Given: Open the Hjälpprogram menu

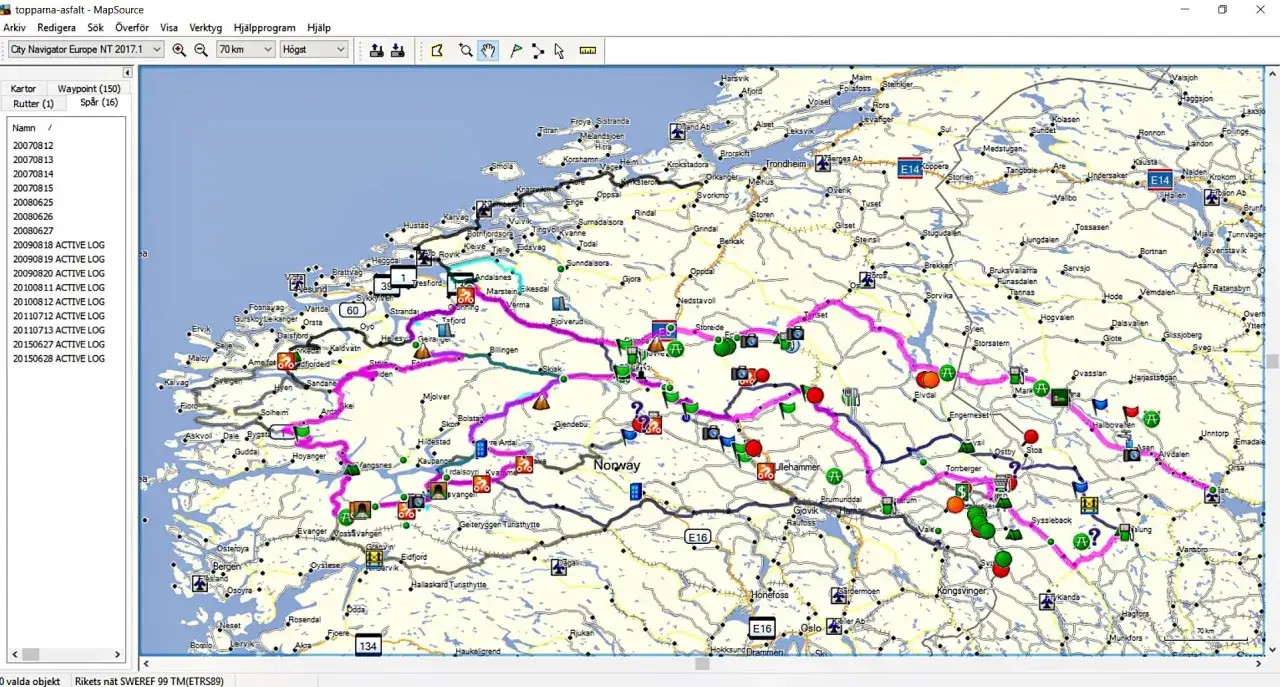Looking at the screenshot, I should coord(265,28).
